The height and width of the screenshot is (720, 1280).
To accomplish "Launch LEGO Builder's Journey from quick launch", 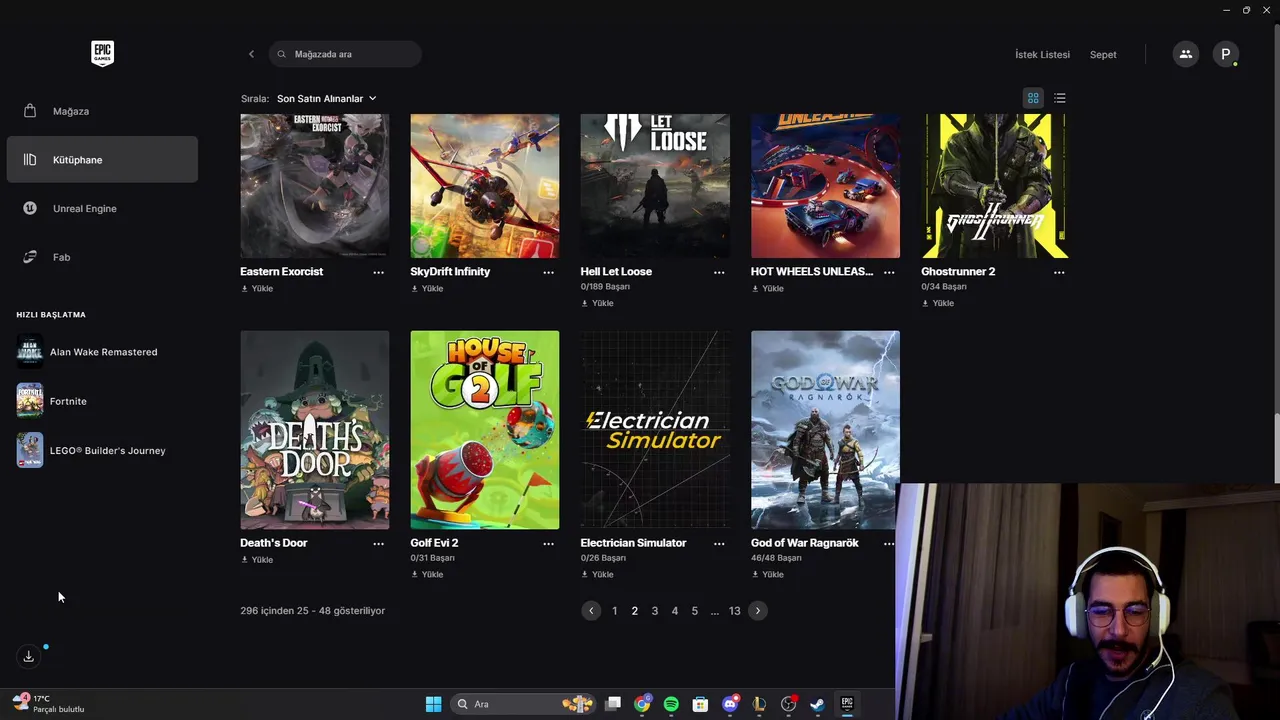I will [x=91, y=450].
